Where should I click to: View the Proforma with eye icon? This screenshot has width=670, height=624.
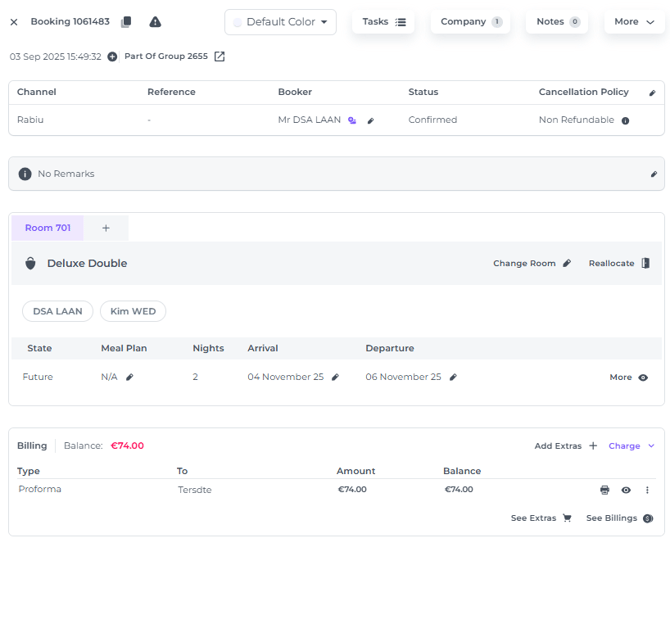626,490
